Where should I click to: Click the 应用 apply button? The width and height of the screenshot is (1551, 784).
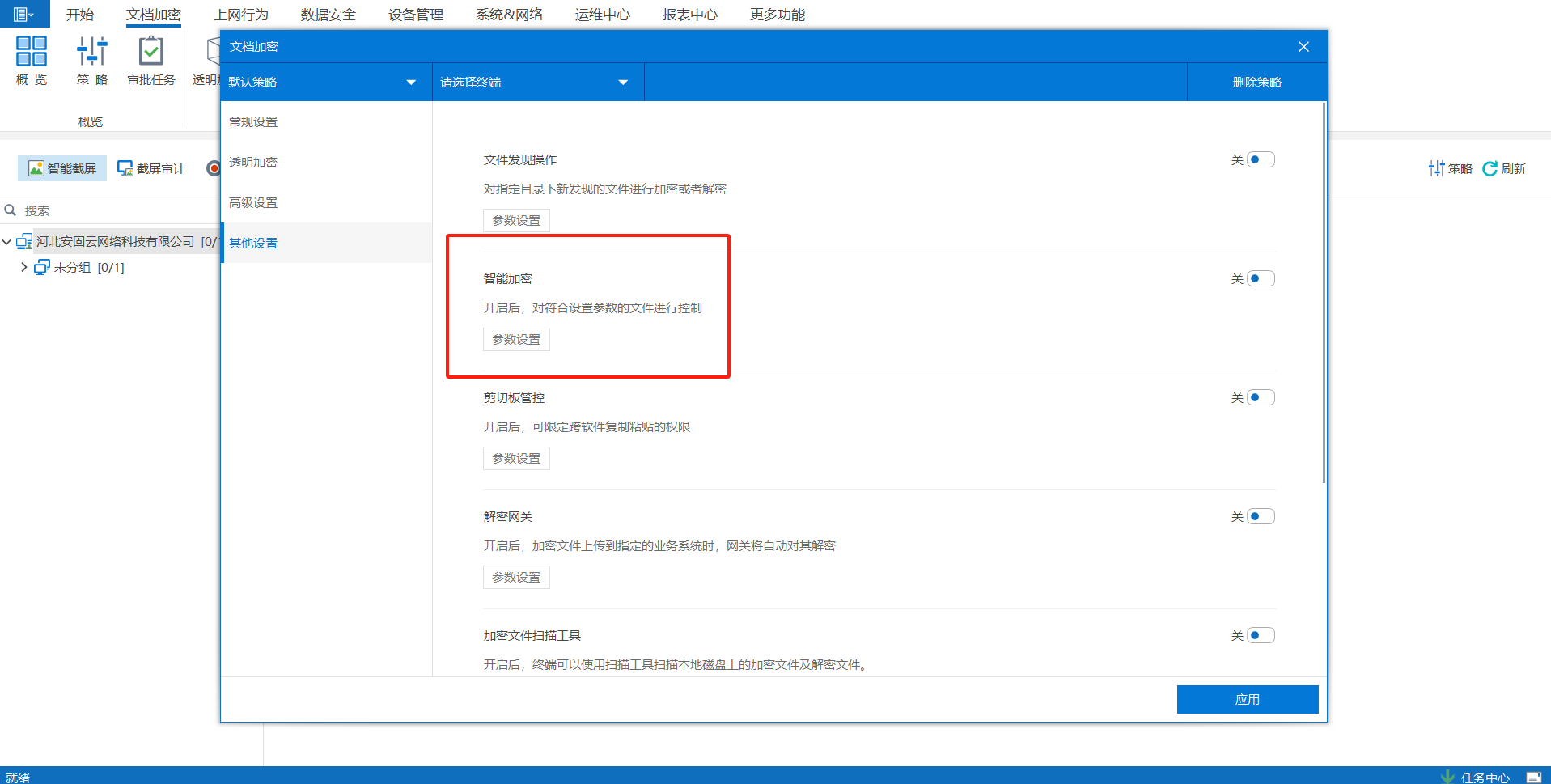[1247, 699]
